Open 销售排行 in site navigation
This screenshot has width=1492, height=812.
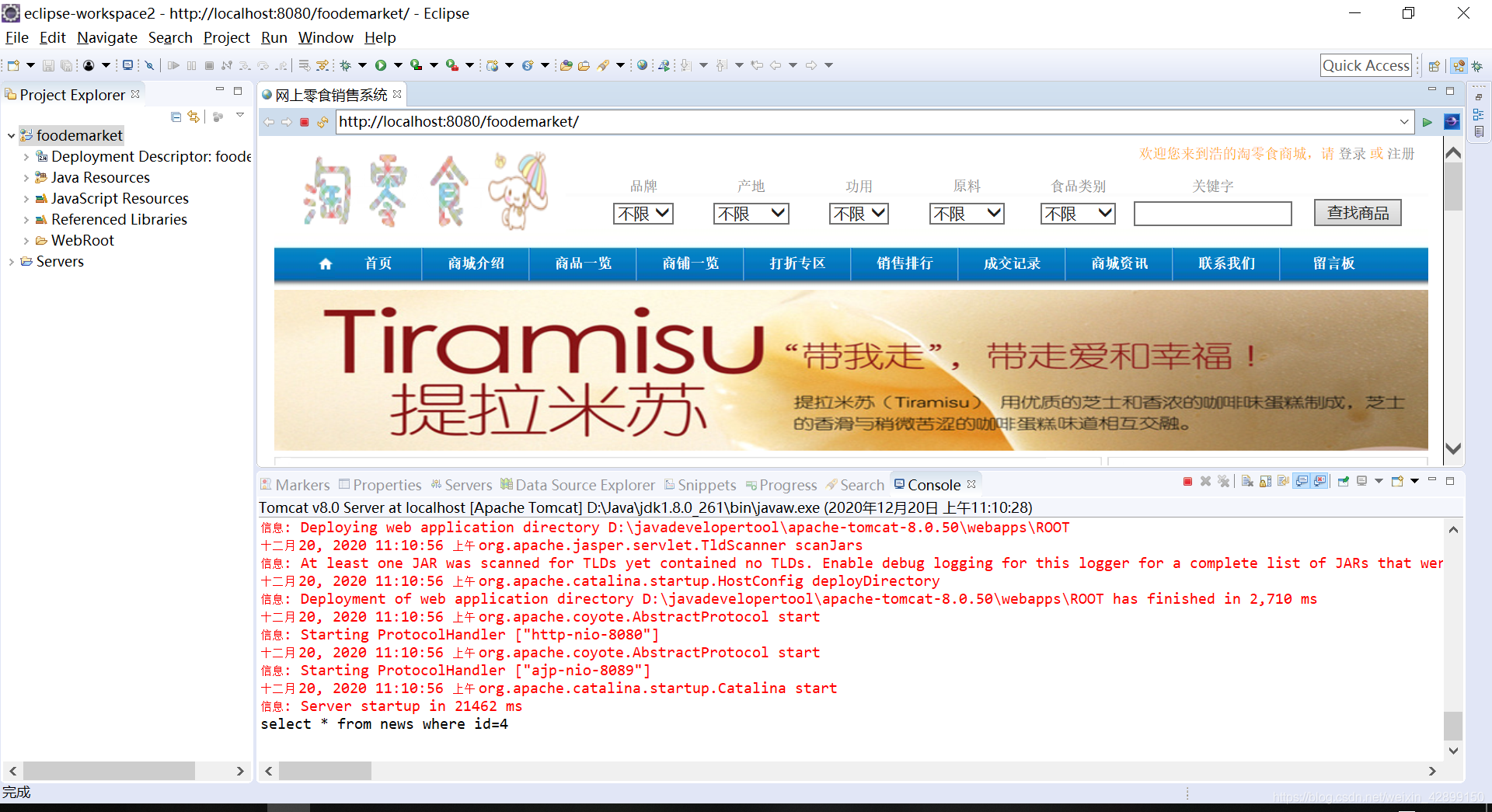point(905,263)
